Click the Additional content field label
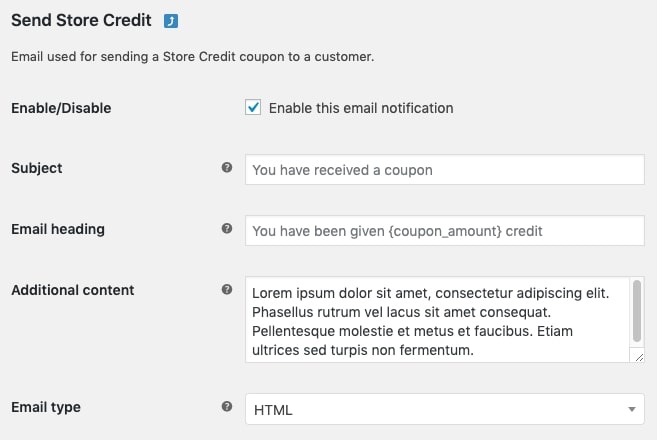The width and height of the screenshot is (657, 440). [x=72, y=290]
